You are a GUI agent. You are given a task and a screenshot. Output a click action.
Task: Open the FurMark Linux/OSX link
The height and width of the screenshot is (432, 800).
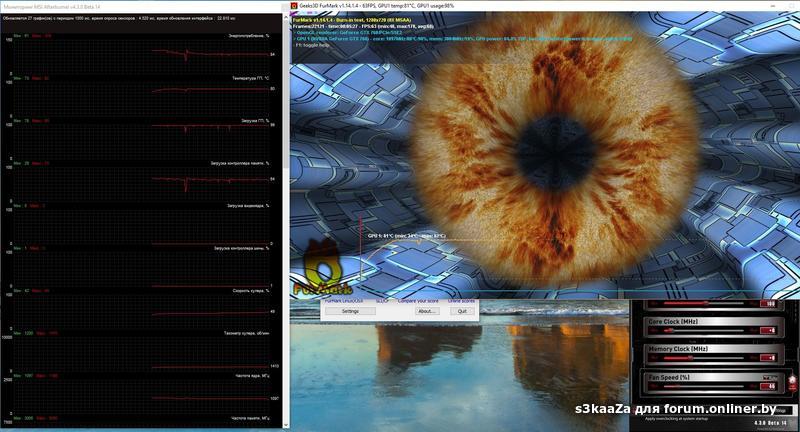pos(344,301)
